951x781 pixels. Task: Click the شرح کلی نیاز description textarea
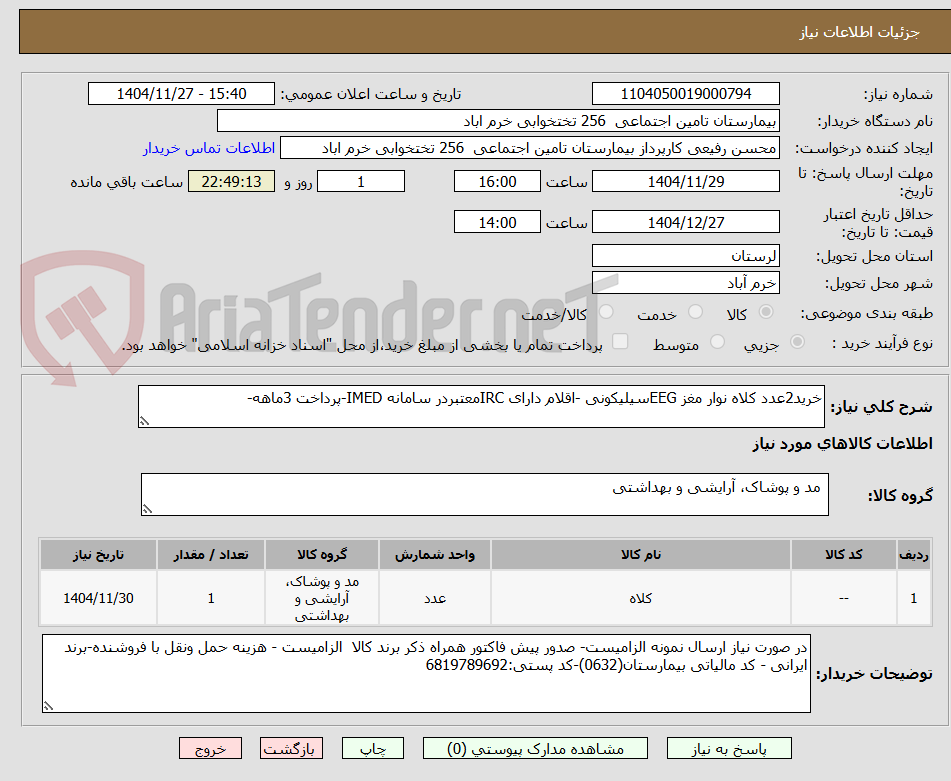481,406
